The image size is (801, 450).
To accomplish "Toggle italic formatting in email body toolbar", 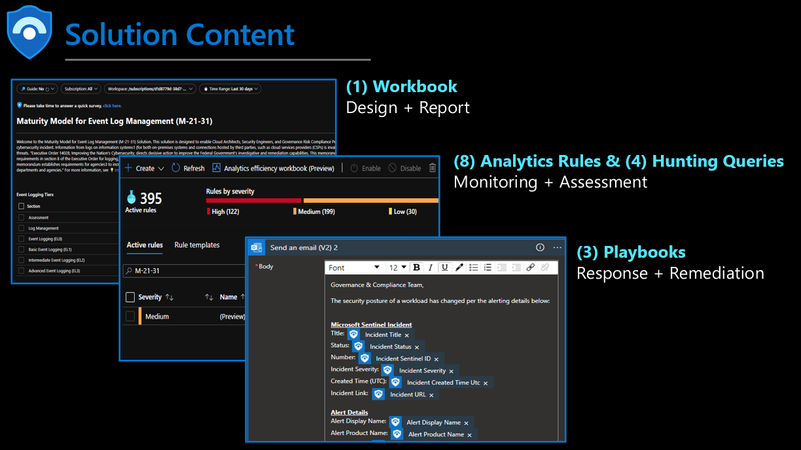I will pyautogui.click(x=431, y=268).
